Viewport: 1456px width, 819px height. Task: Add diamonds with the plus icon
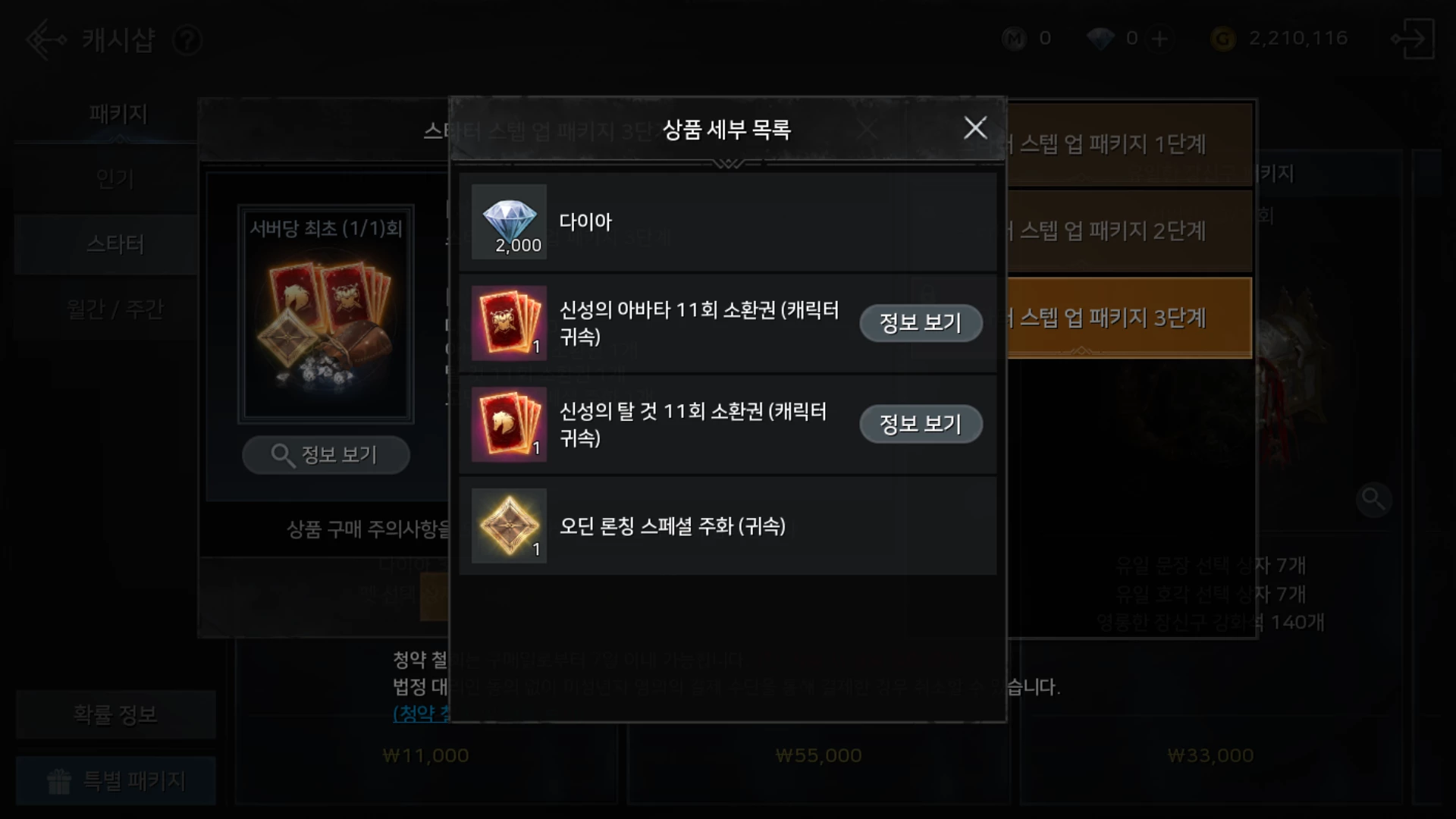[1159, 39]
